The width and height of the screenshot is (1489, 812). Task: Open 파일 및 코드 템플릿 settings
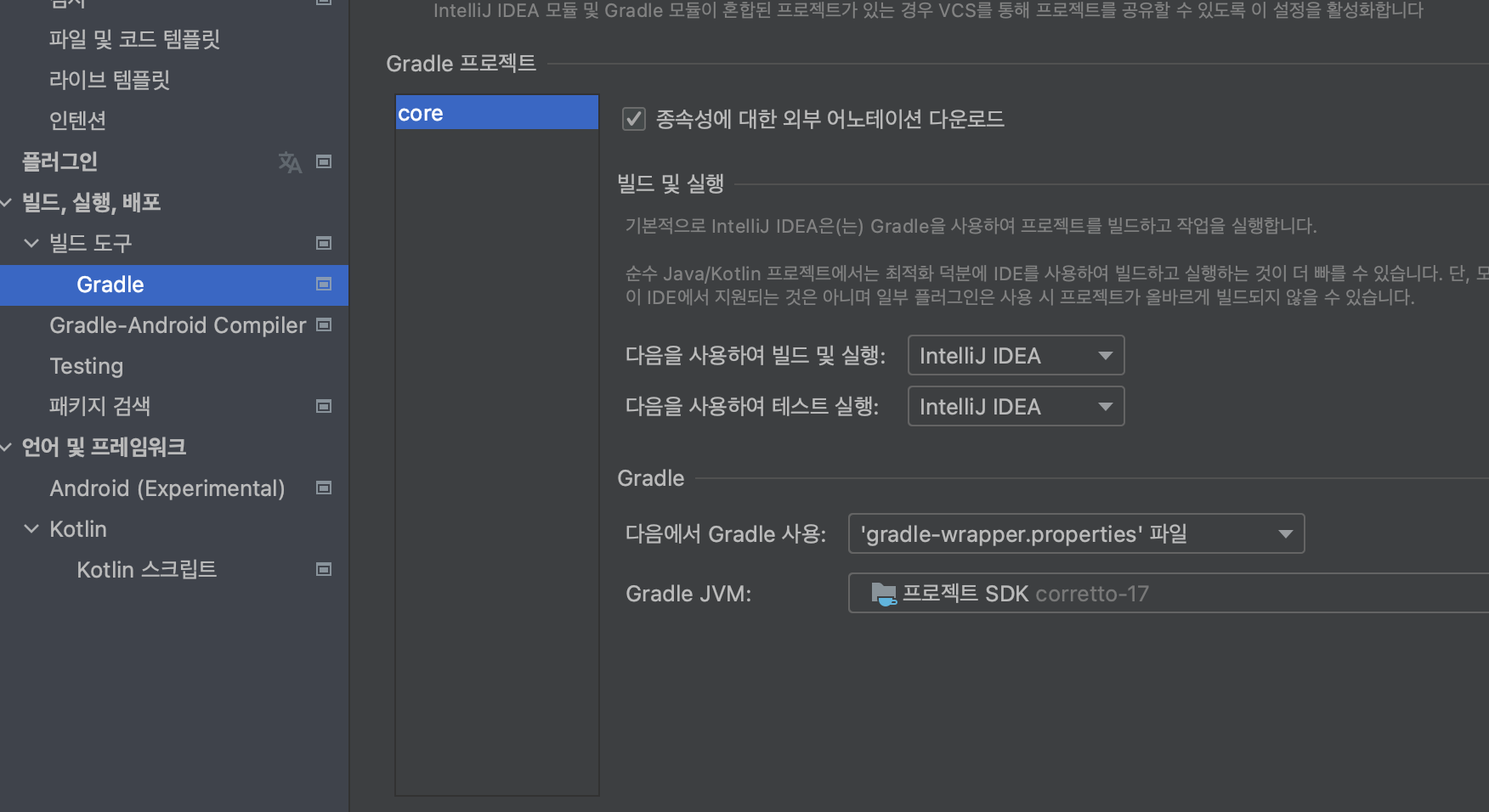point(134,39)
